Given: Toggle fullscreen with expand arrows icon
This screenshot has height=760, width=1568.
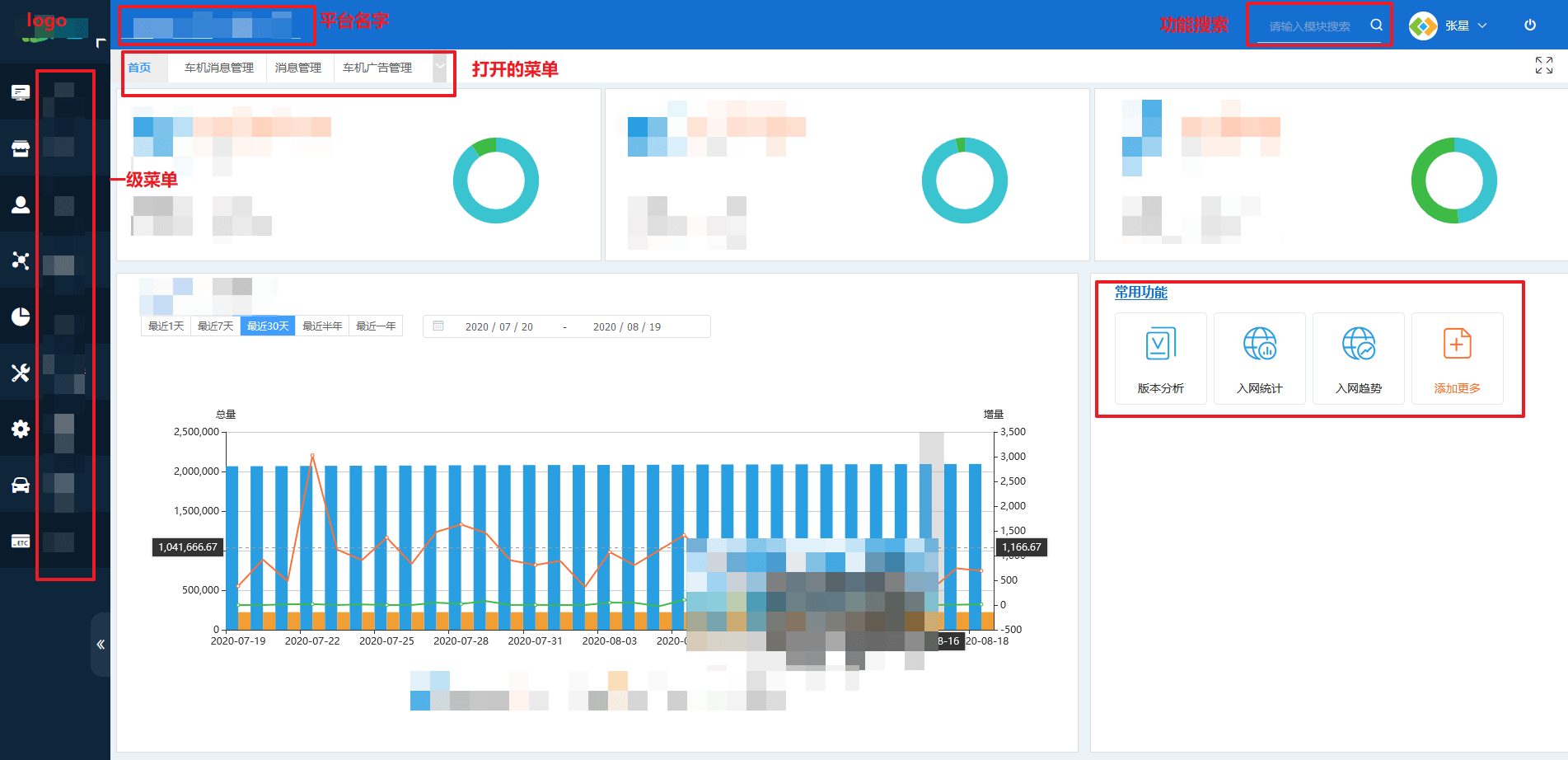Looking at the screenshot, I should pyautogui.click(x=1544, y=65).
